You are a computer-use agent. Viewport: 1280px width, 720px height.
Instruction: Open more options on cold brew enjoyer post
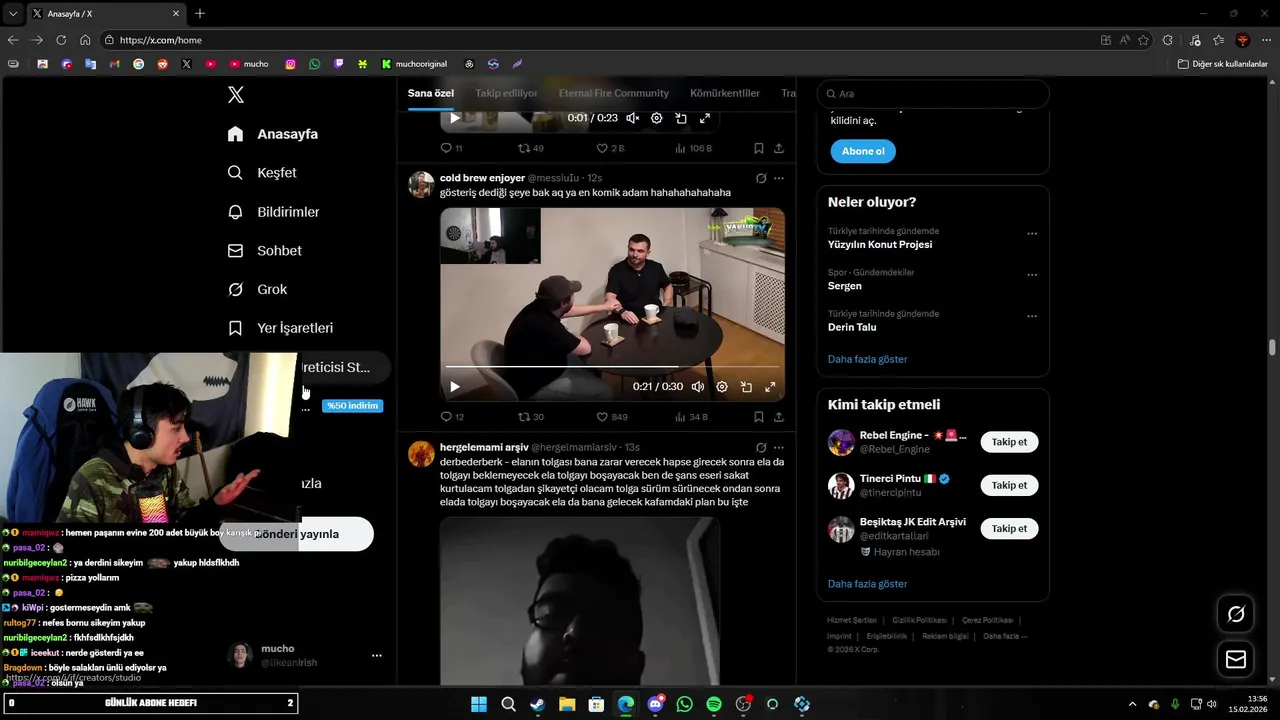pyautogui.click(x=779, y=178)
